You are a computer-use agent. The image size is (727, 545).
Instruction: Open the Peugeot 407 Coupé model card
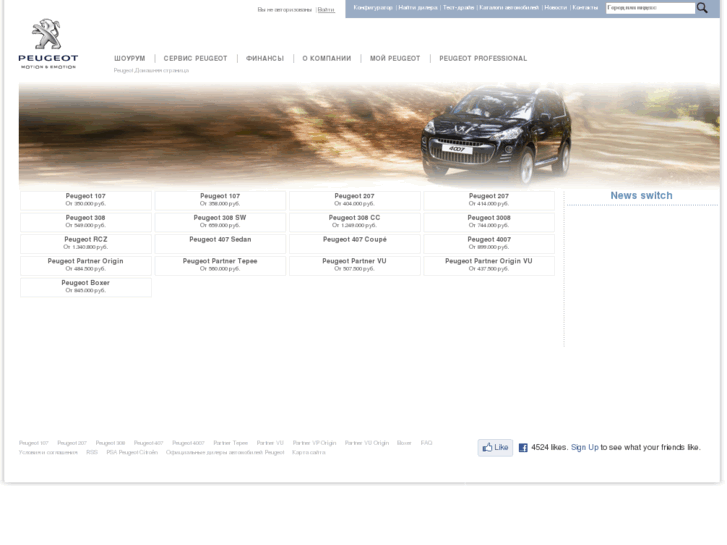click(x=355, y=244)
